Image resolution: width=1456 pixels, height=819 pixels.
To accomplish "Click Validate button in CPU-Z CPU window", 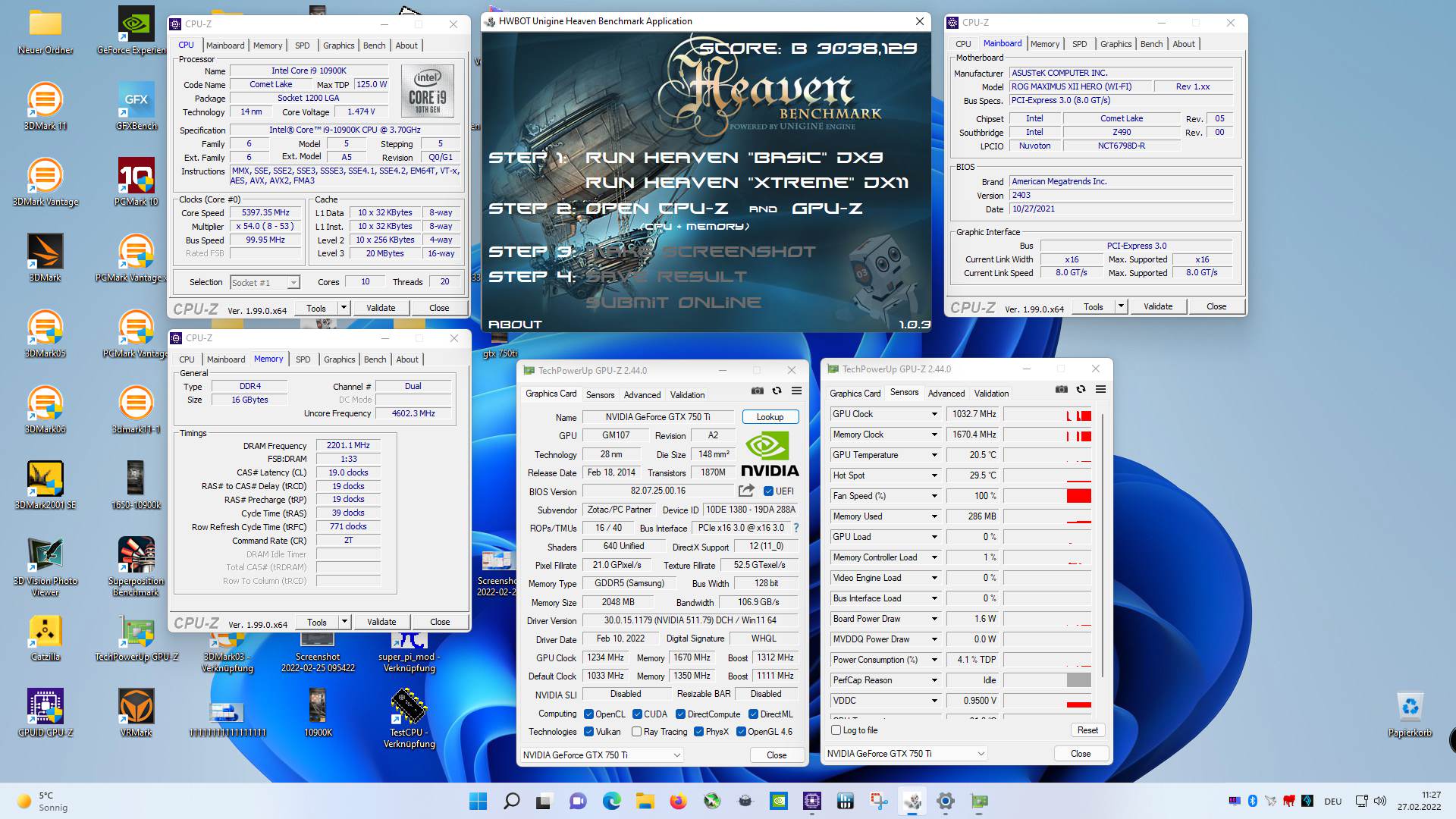I will point(381,308).
